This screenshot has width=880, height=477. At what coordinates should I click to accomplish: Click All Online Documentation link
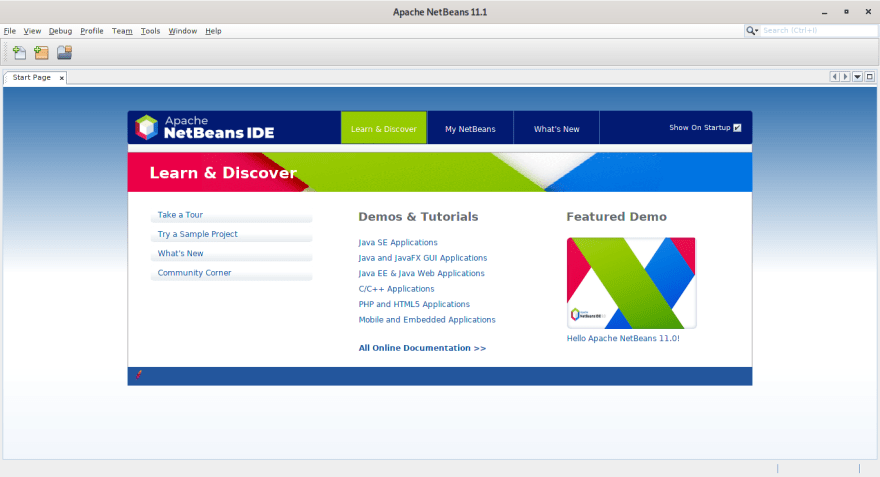coord(422,348)
